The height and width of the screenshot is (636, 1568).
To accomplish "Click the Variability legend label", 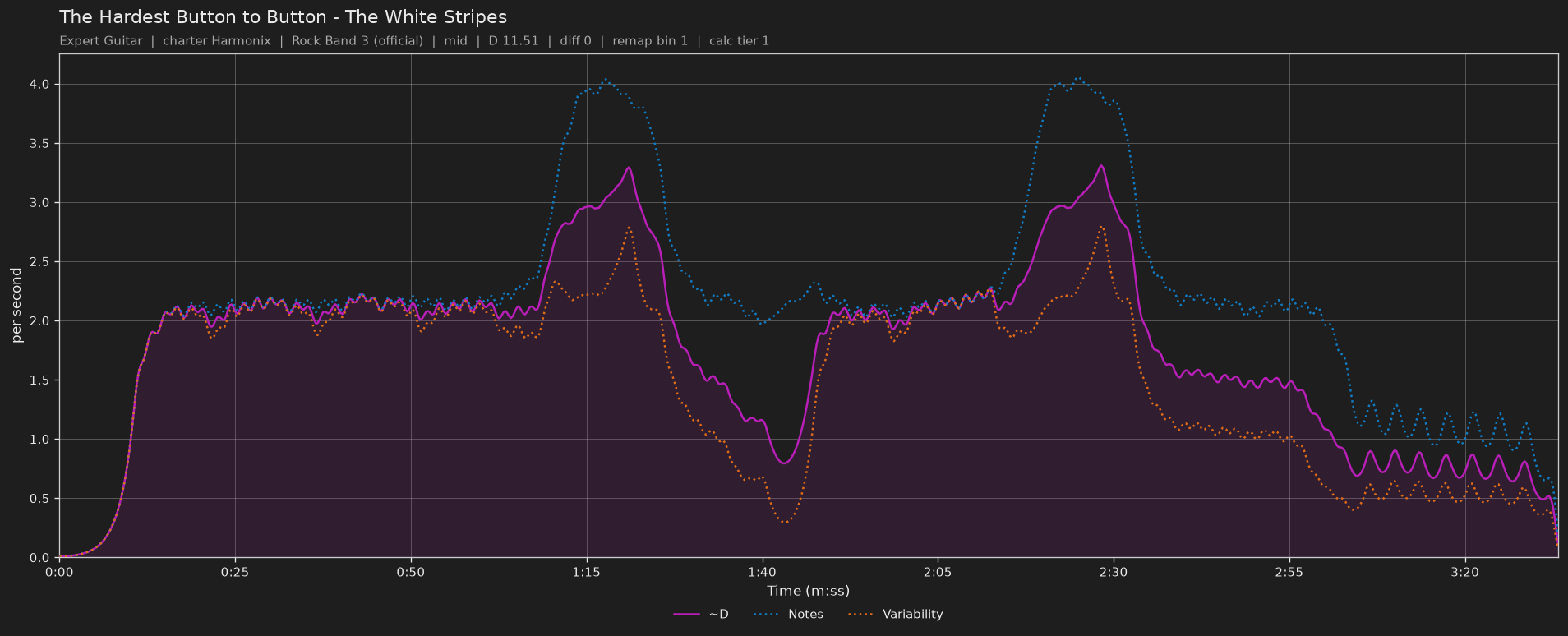I will (x=912, y=615).
